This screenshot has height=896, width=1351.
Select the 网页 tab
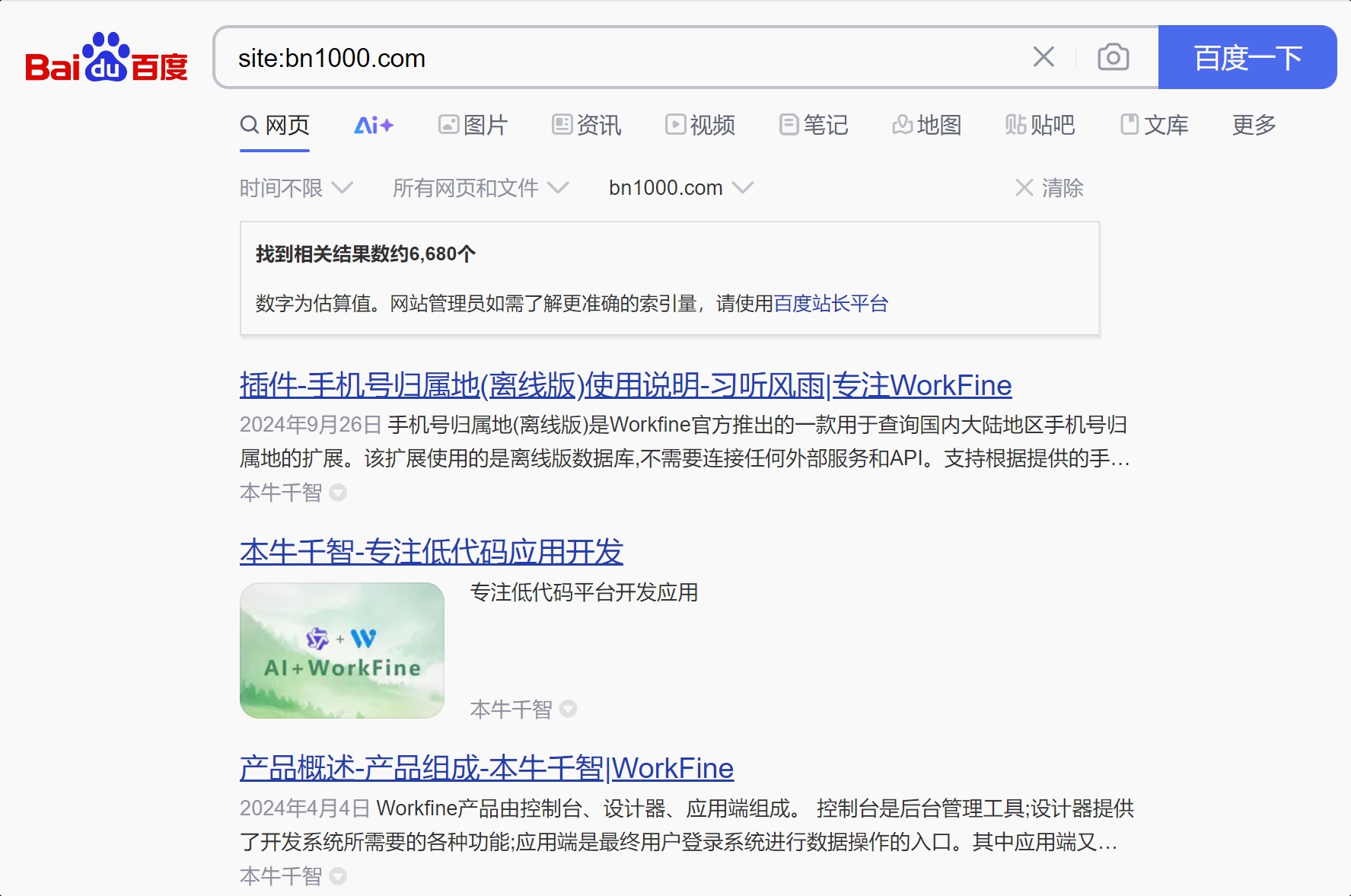tap(275, 125)
